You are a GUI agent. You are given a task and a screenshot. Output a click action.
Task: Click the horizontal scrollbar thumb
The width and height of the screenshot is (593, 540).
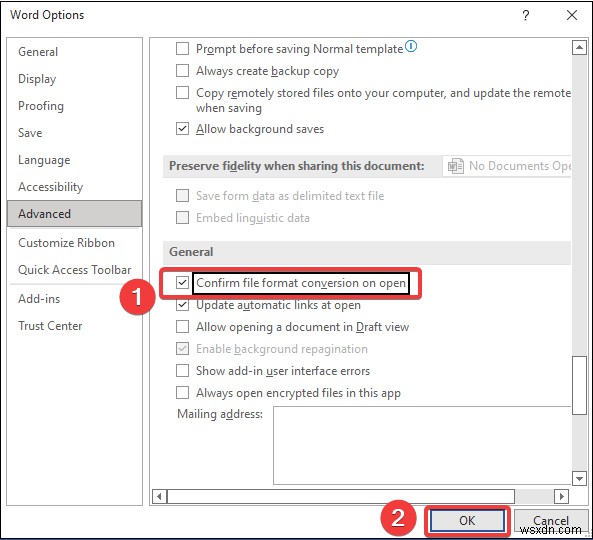[341, 496]
